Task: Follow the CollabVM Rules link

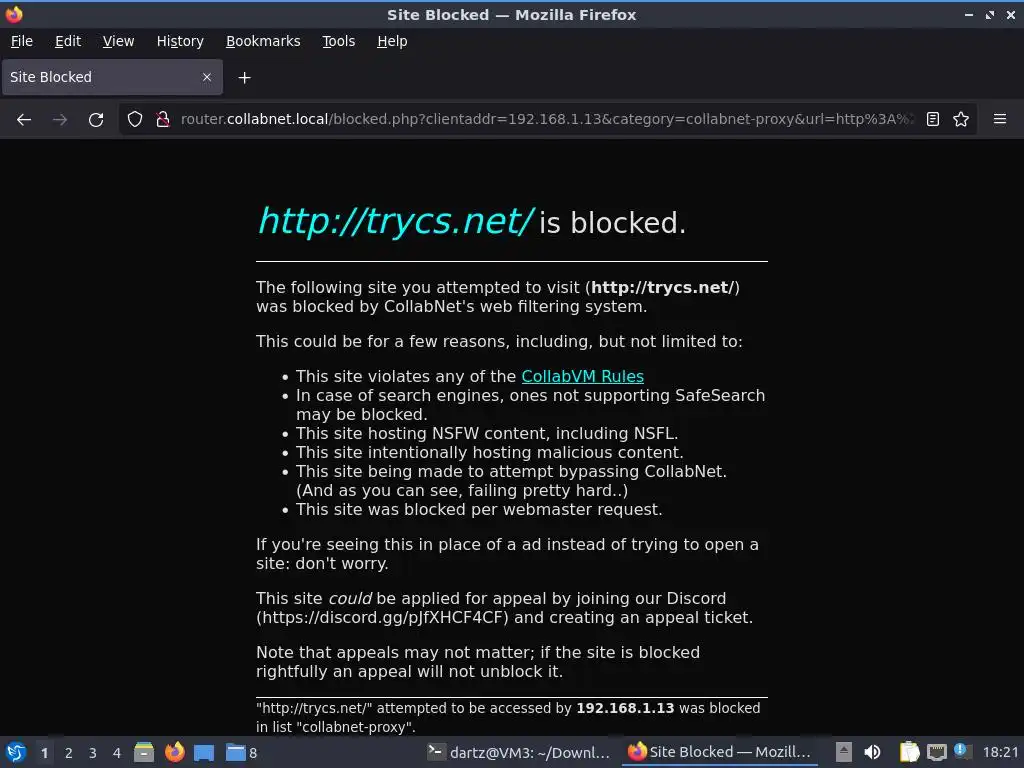Action: point(583,376)
